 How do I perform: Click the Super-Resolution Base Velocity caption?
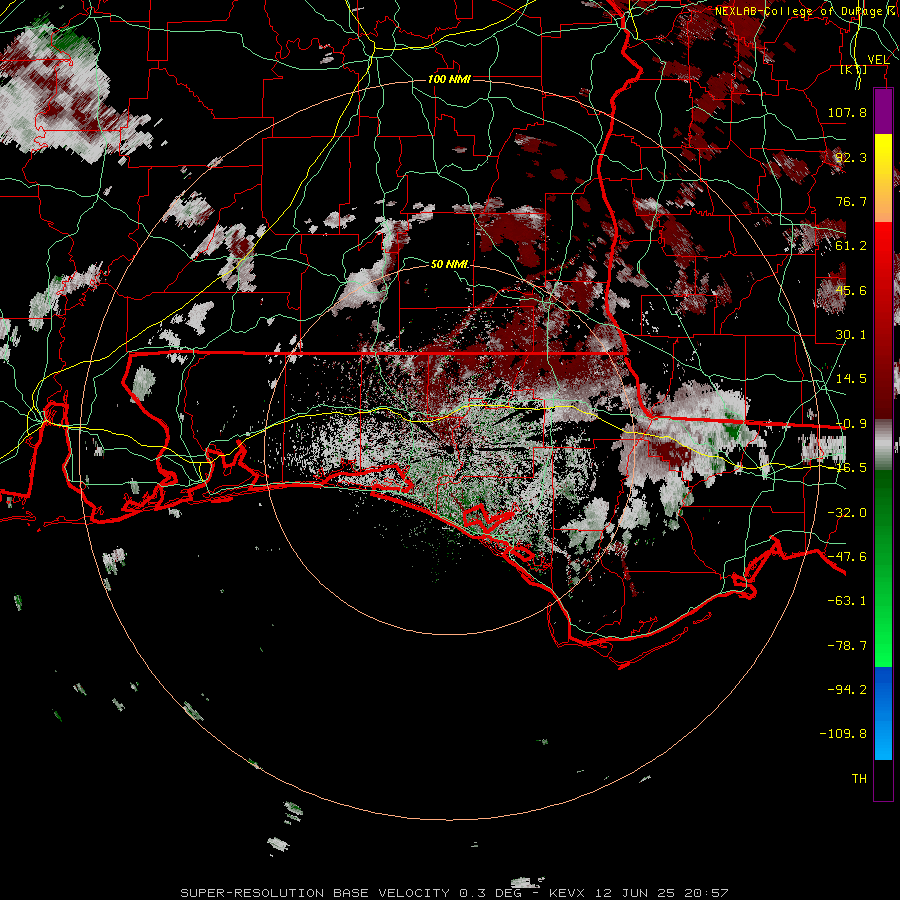(454, 893)
